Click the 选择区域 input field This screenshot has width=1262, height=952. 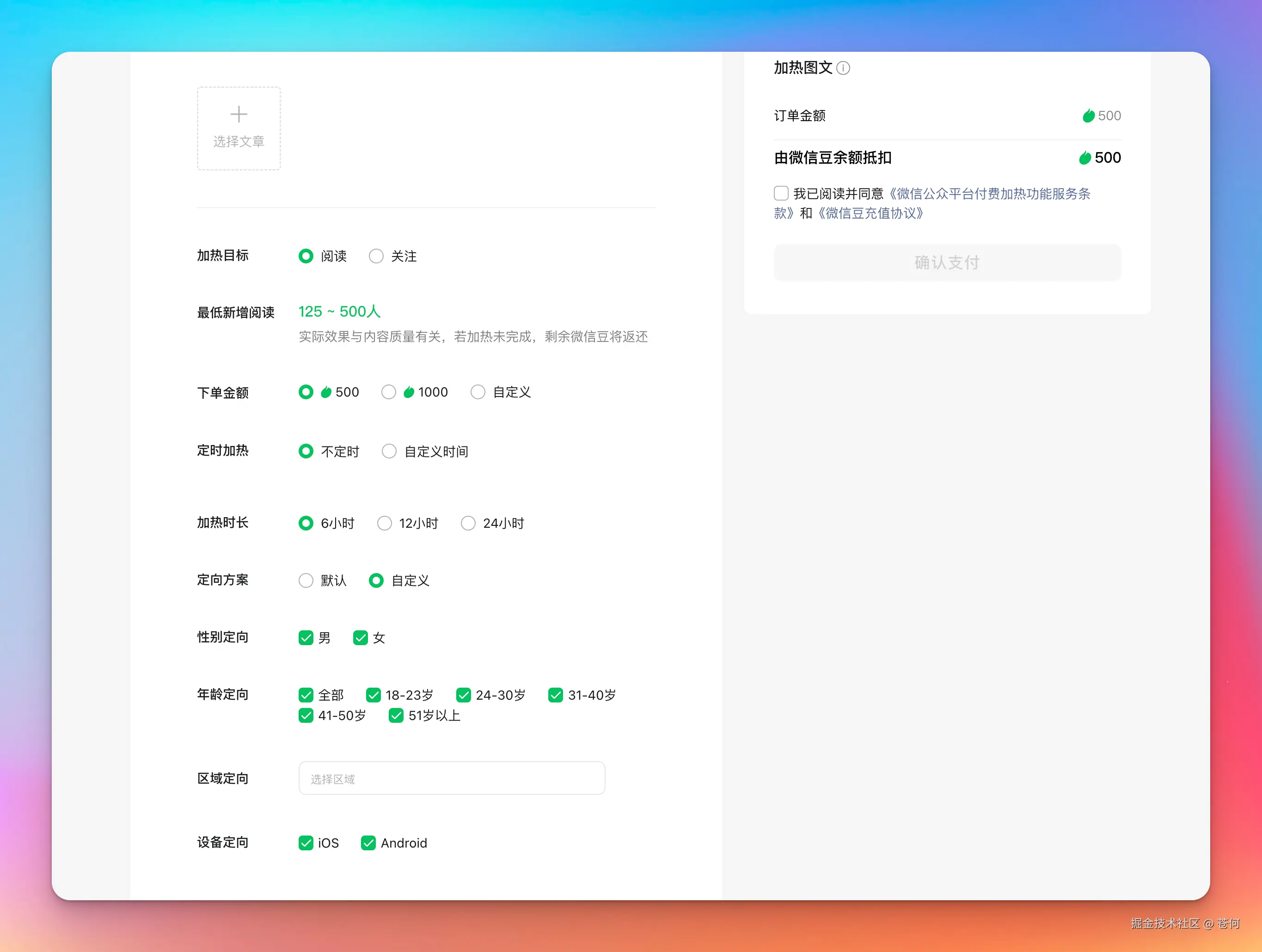(x=451, y=778)
